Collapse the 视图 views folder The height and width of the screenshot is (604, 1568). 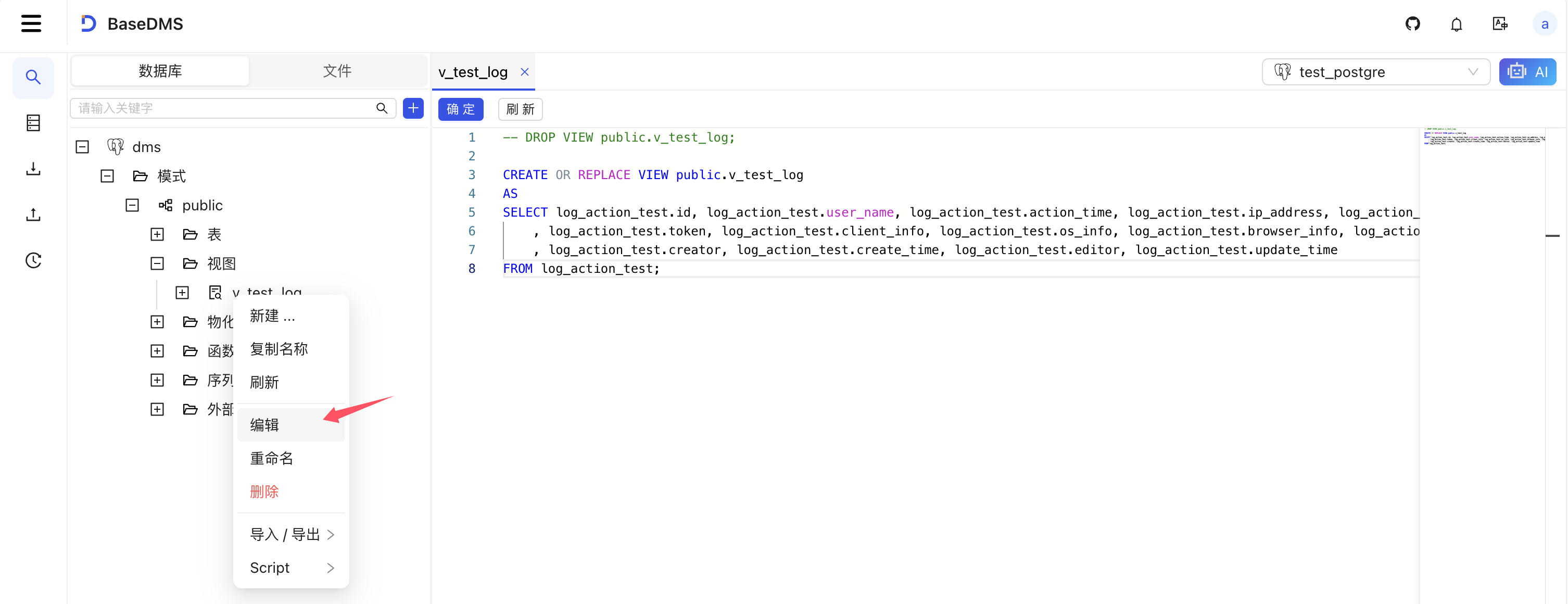pyautogui.click(x=157, y=263)
